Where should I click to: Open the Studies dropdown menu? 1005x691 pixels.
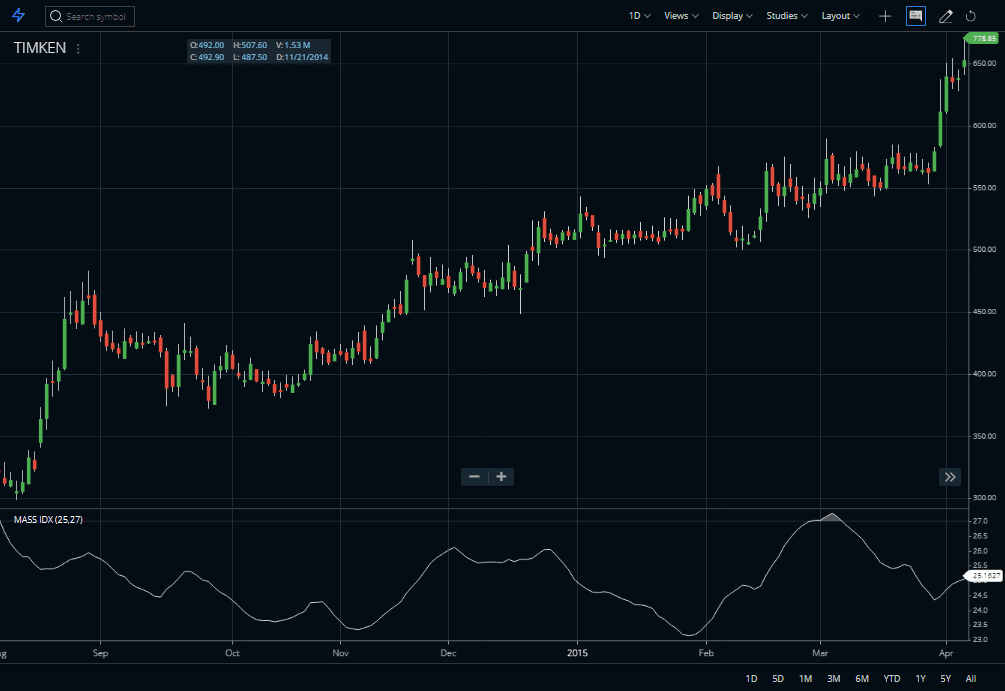coord(786,15)
